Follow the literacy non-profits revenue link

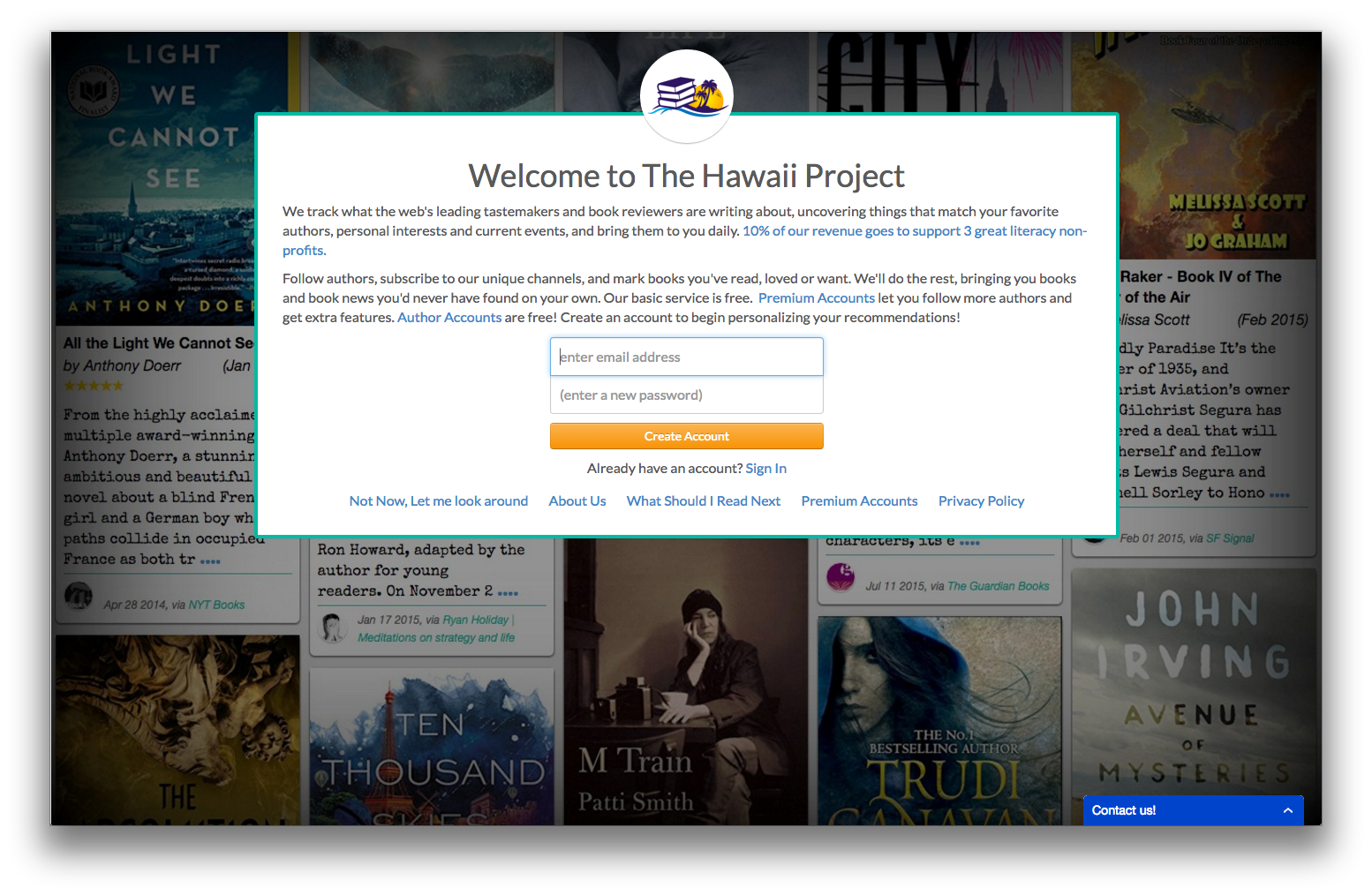click(914, 231)
